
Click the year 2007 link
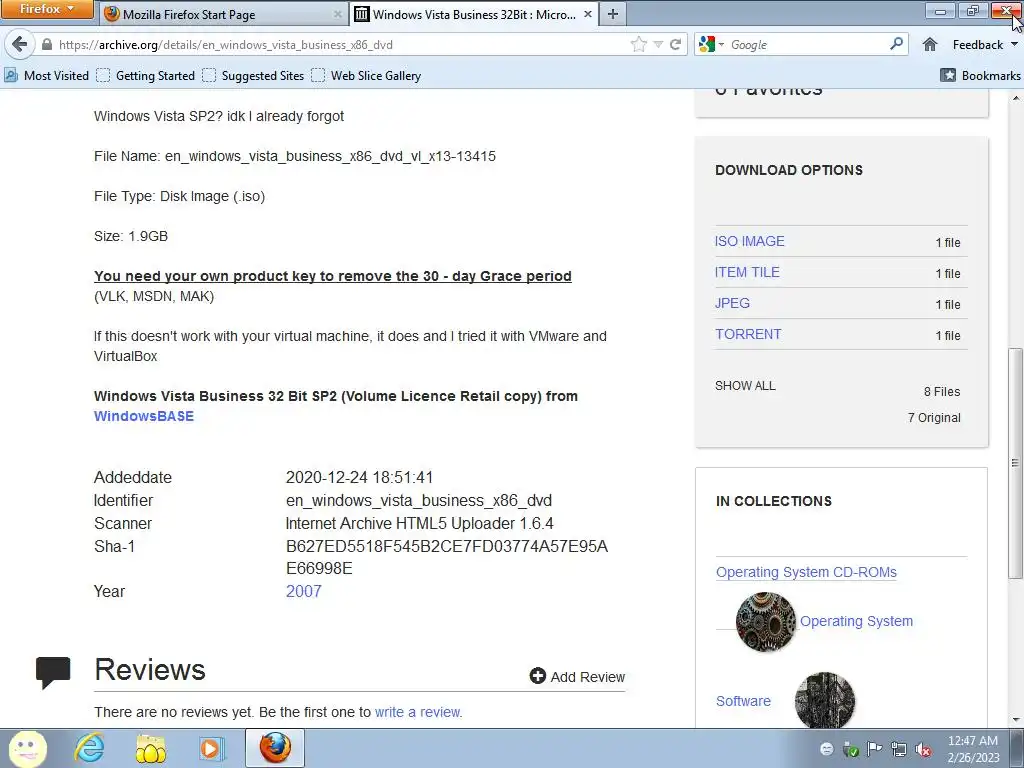[x=304, y=591]
